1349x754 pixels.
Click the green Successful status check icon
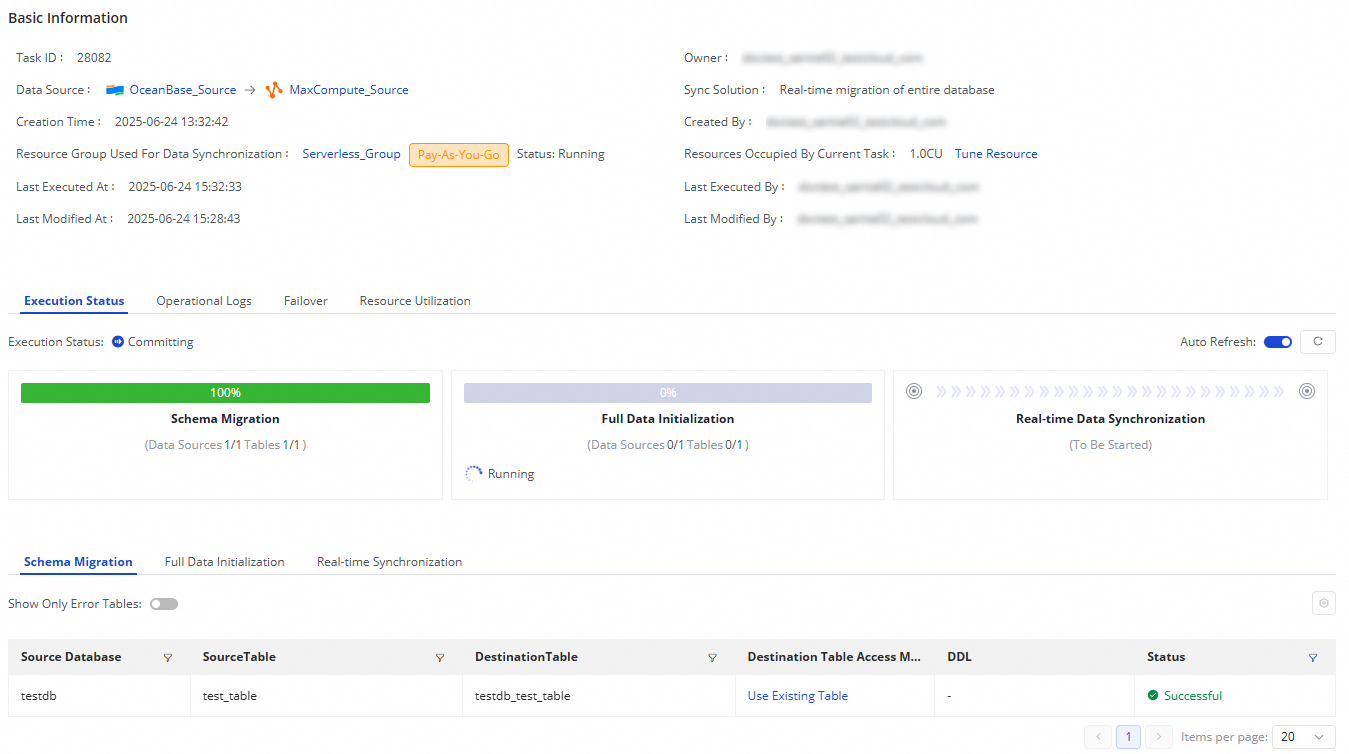point(1153,695)
